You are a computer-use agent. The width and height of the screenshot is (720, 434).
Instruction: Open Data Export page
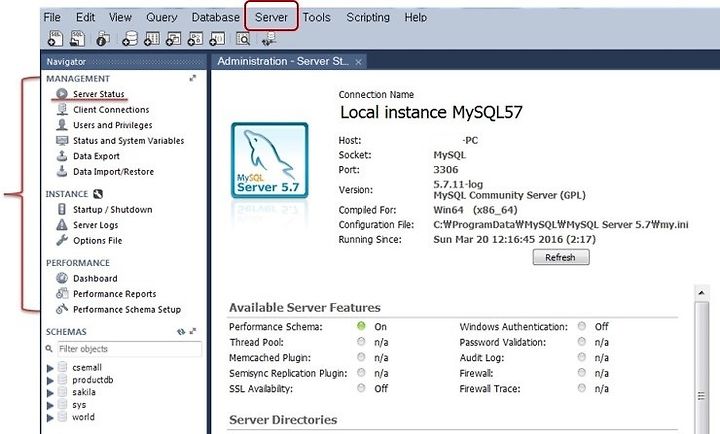[x=96, y=156]
